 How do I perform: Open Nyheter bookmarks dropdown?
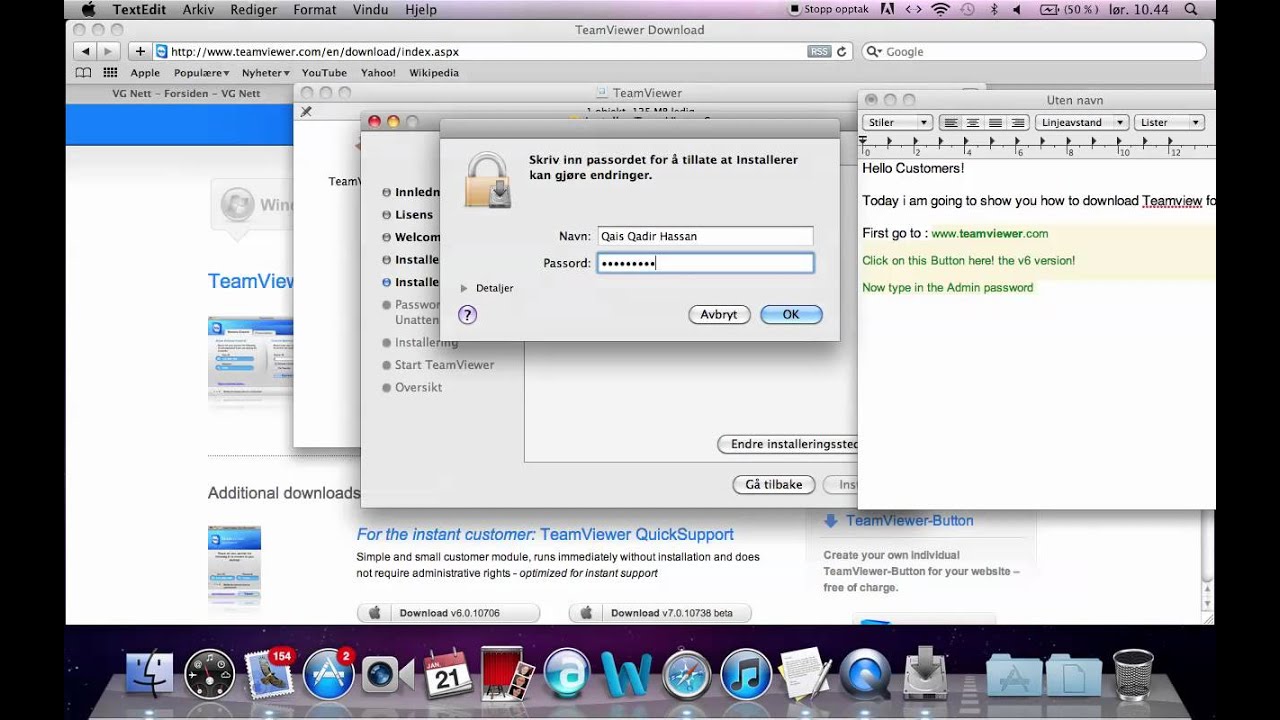tap(266, 73)
